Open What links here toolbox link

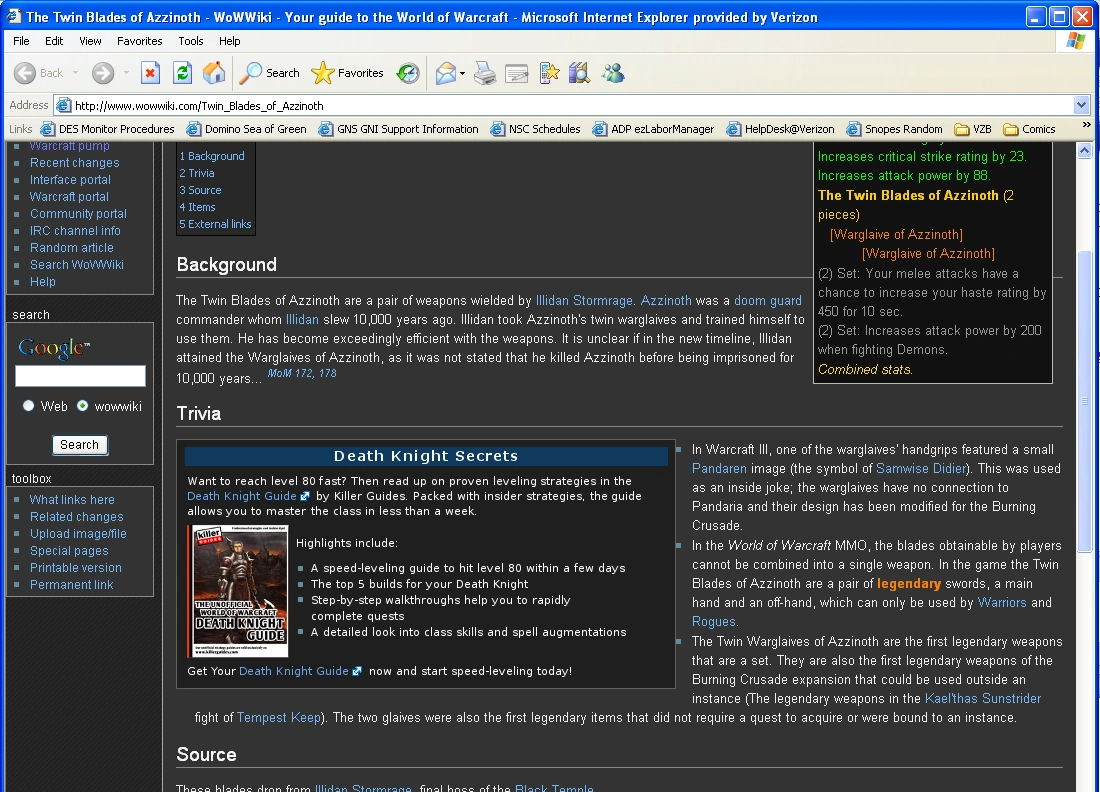pos(72,499)
